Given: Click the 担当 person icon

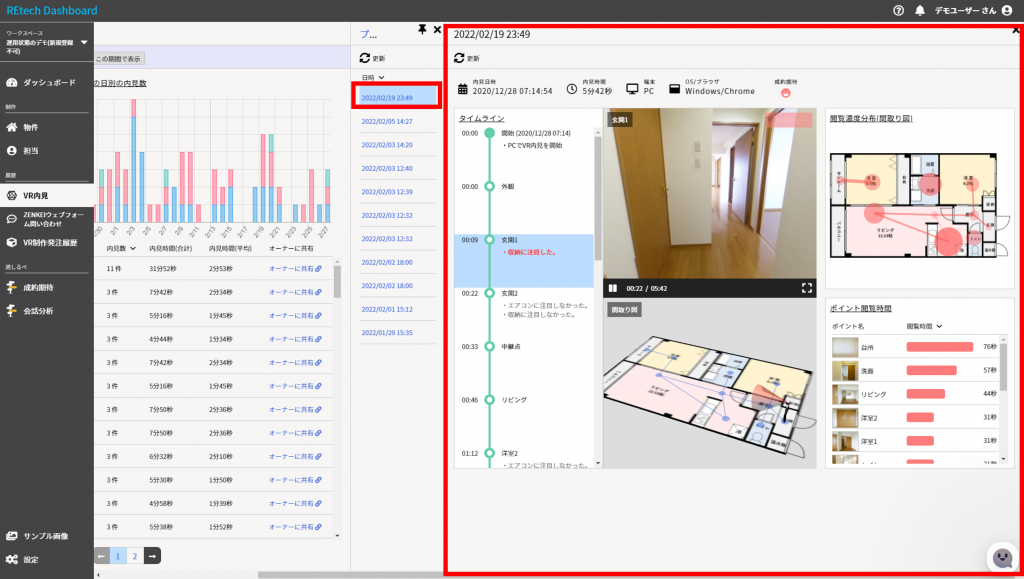Looking at the screenshot, I should (12, 151).
